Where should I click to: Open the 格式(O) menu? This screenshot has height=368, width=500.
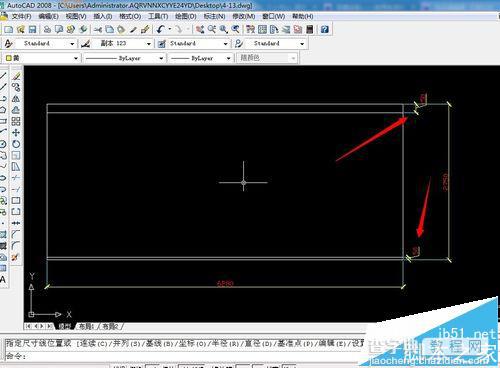pos(130,16)
